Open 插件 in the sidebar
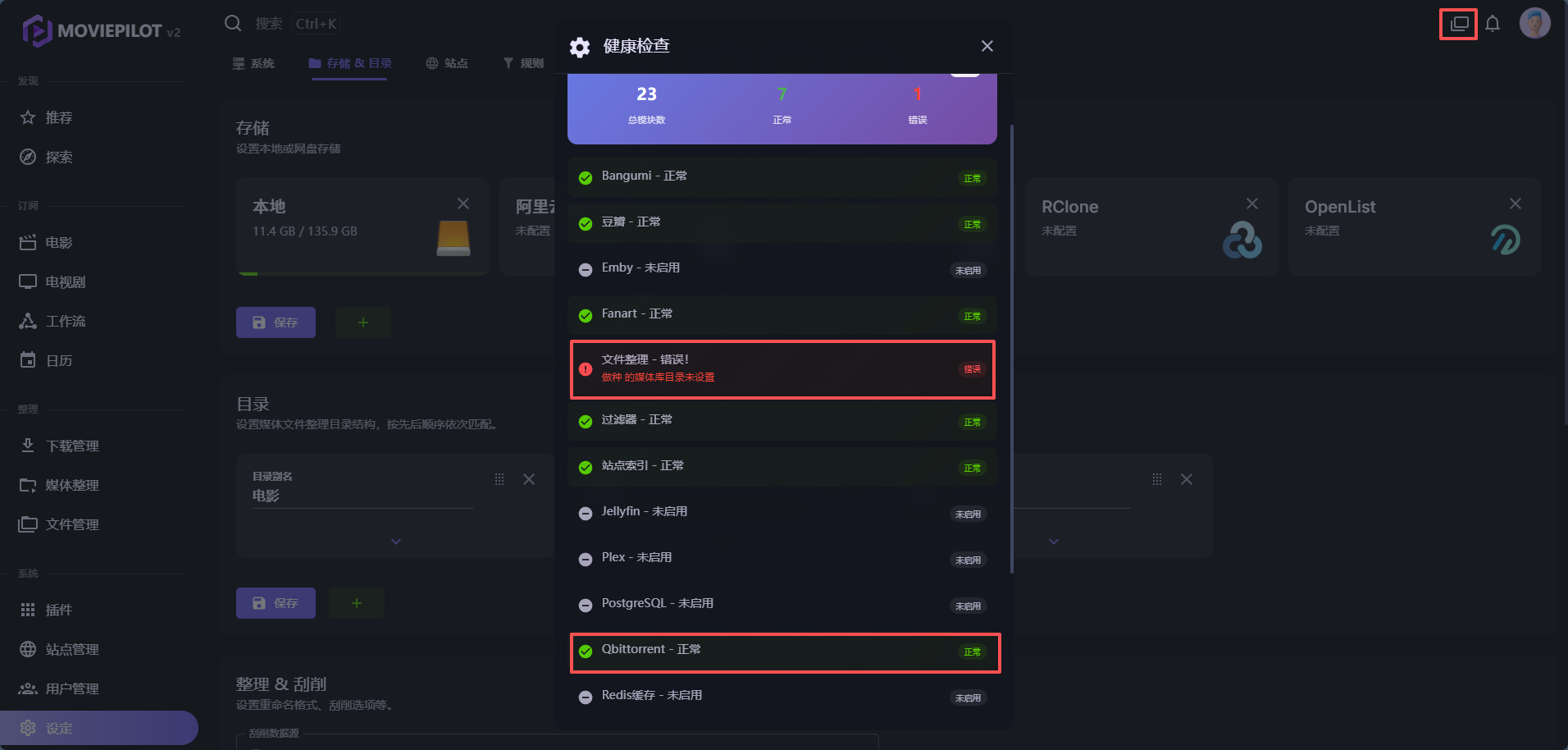The width and height of the screenshot is (1568, 750). point(59,610)
